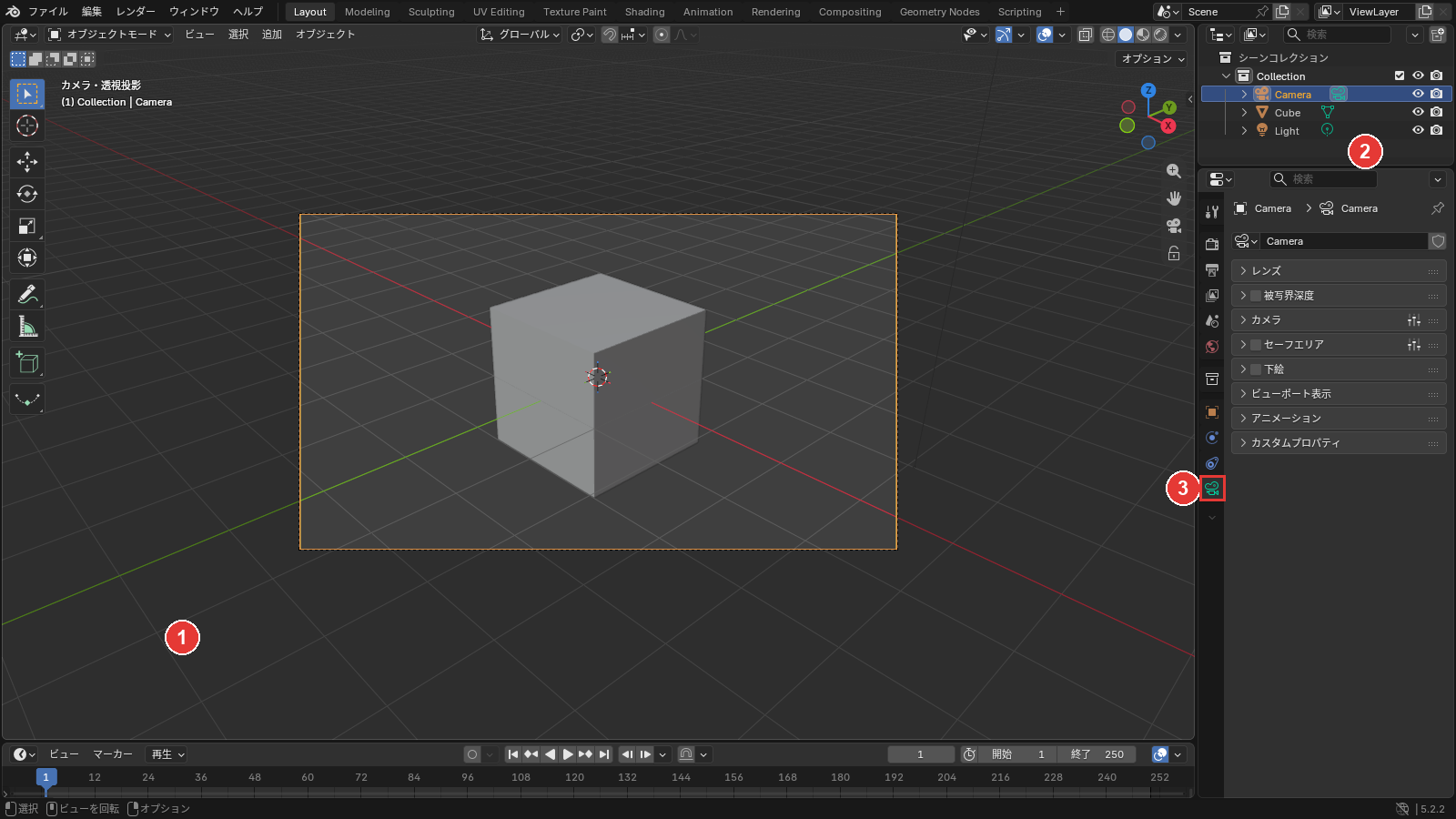Expand the Cube item in the outliner
Screen dimensions: 1456x819
point(1244,112)
